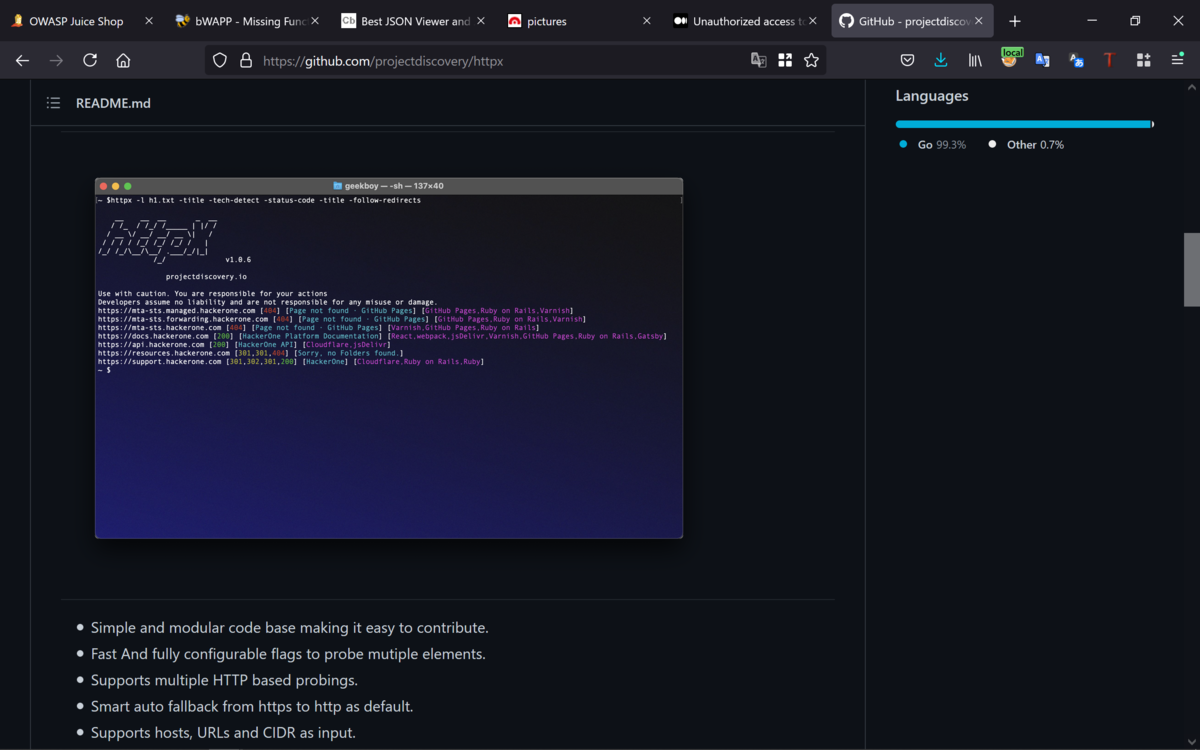Click the red T extension icon
Viewport: 1200px width, 750px height.
coord(1109,61)
